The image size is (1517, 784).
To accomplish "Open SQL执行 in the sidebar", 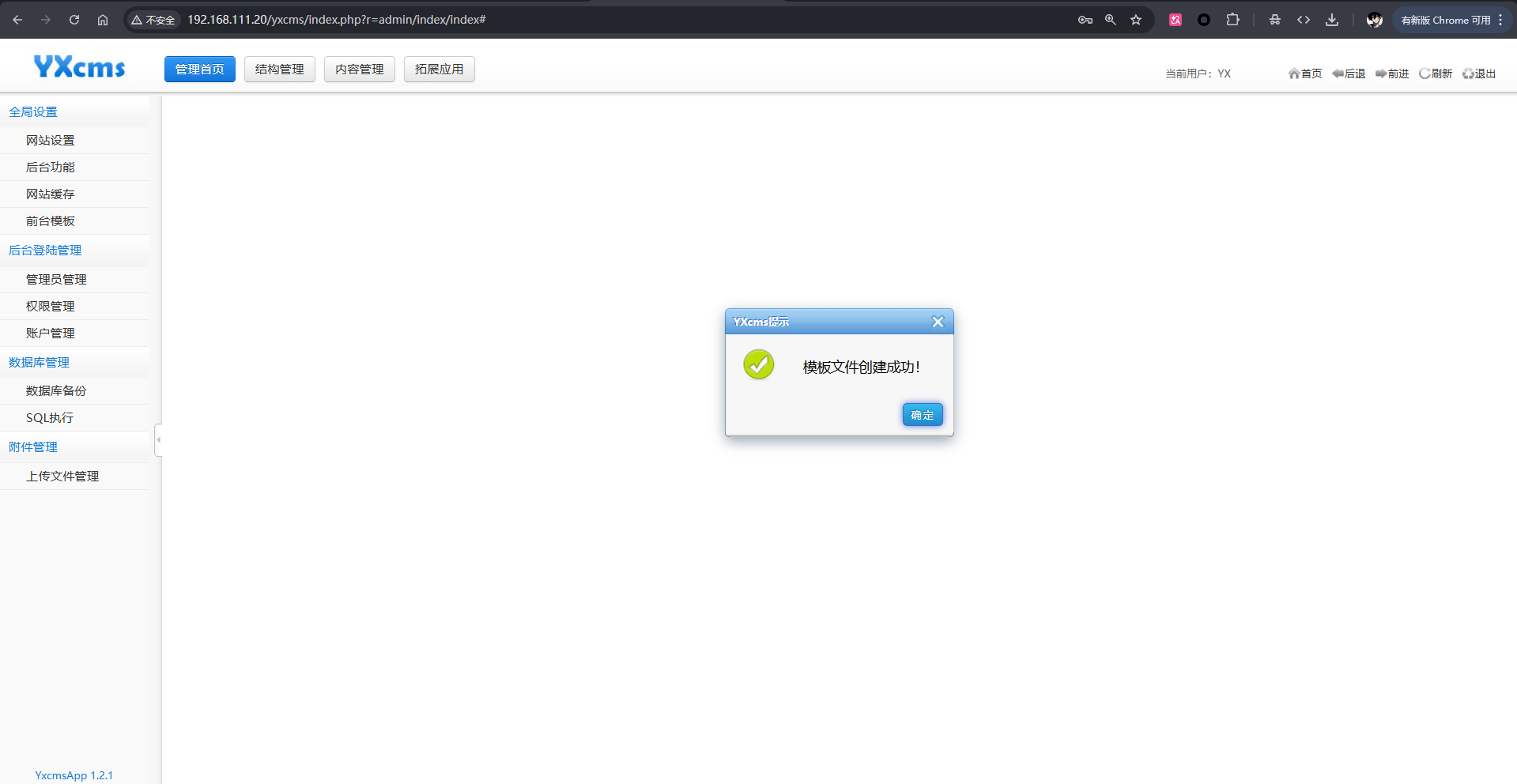I will click(x=74, y=418).
